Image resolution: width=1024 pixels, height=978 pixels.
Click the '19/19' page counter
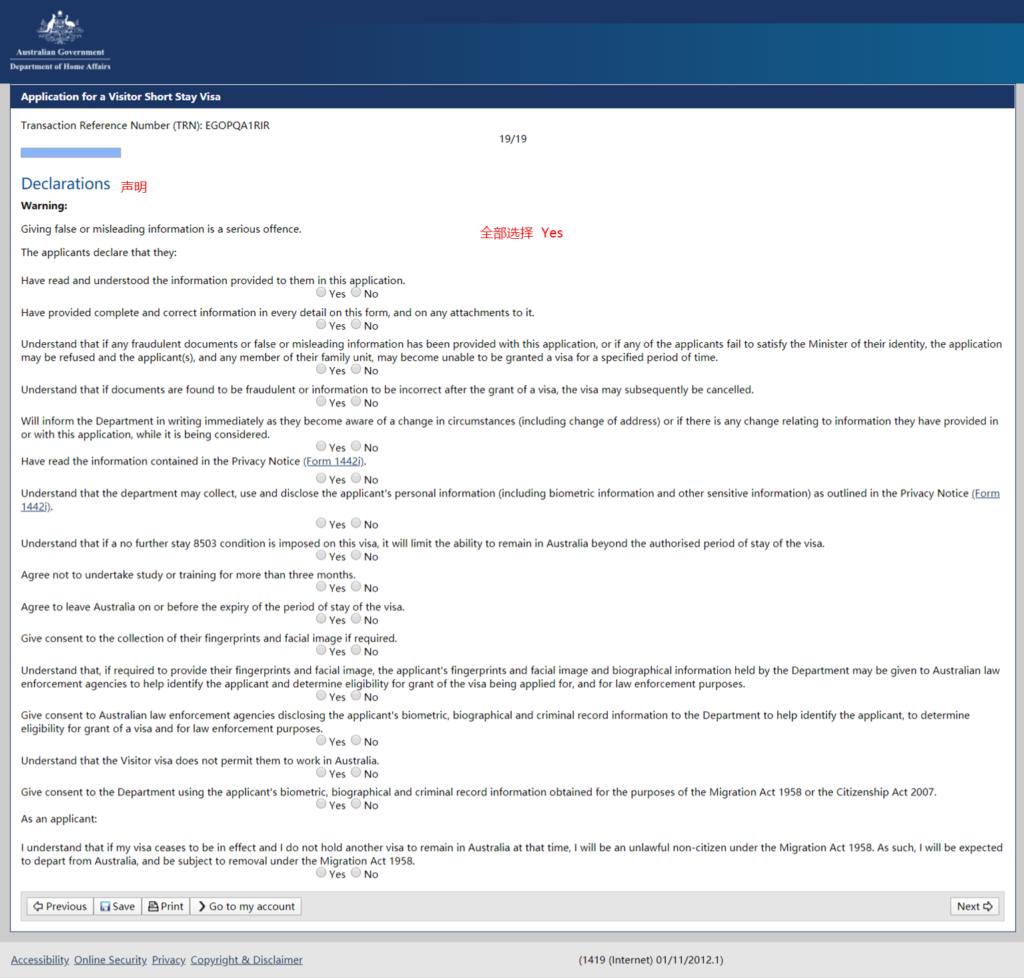[513, 139]
